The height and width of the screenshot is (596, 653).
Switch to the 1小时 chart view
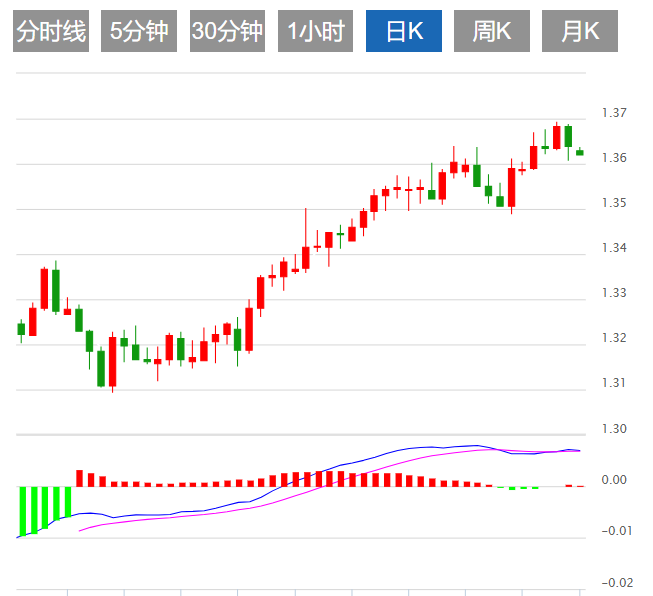point(315,32)
